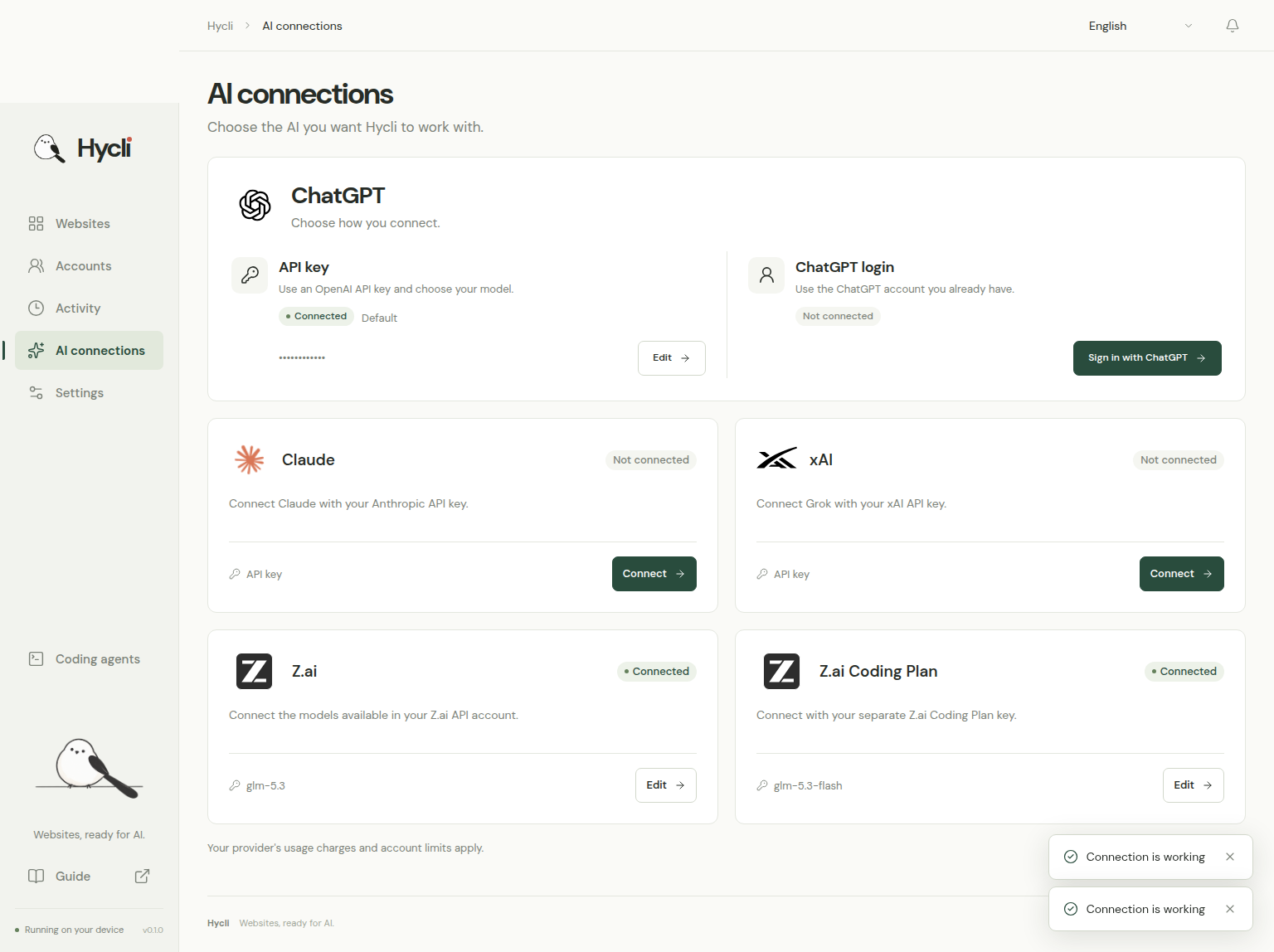Click xAI's 'Not connected' status badge
Viewport: 1274px width, 952px height.
coord(1179,460)
